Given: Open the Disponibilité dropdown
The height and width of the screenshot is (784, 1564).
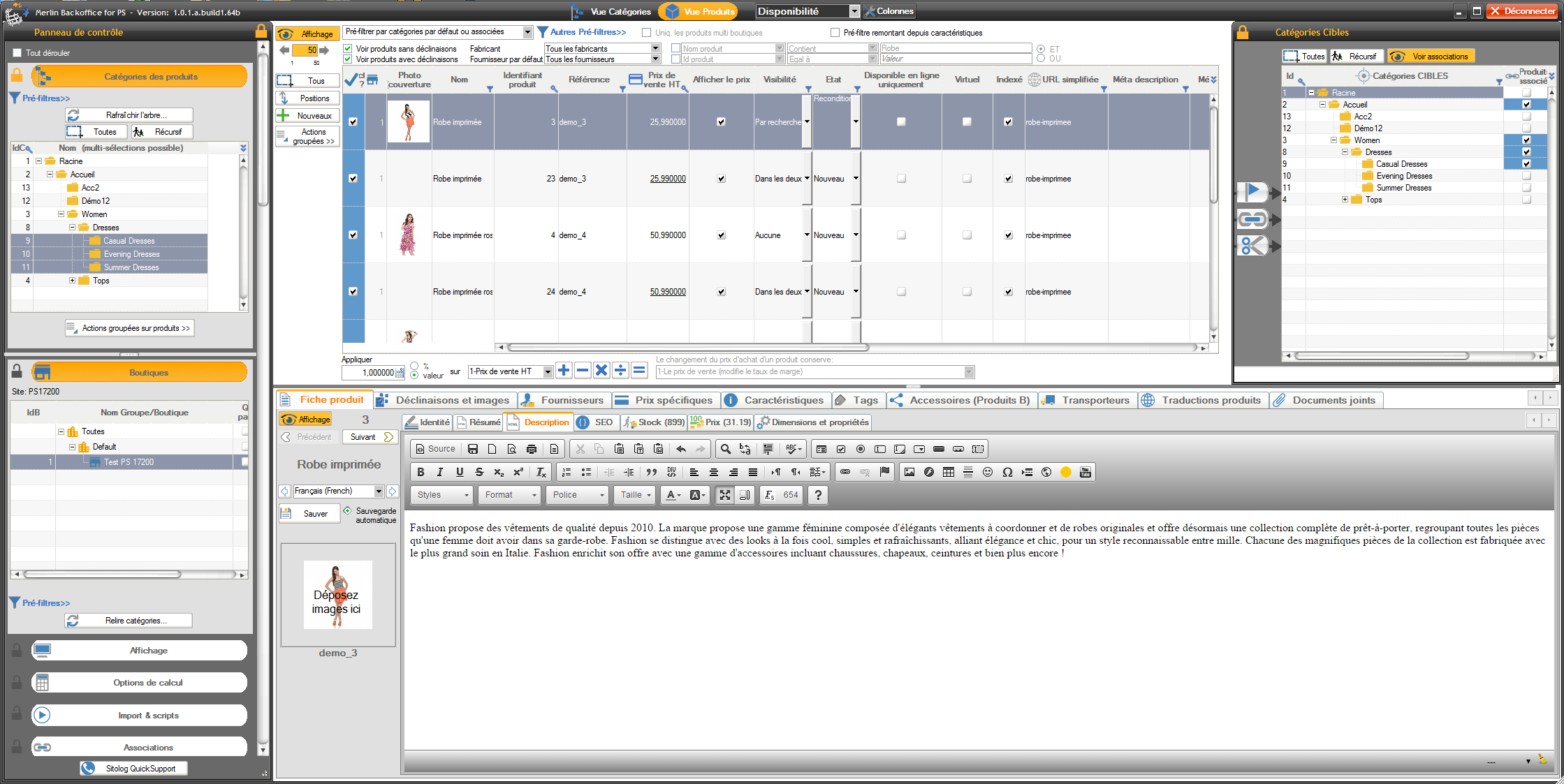Looking at the screenshot, I should click(854, 11).
